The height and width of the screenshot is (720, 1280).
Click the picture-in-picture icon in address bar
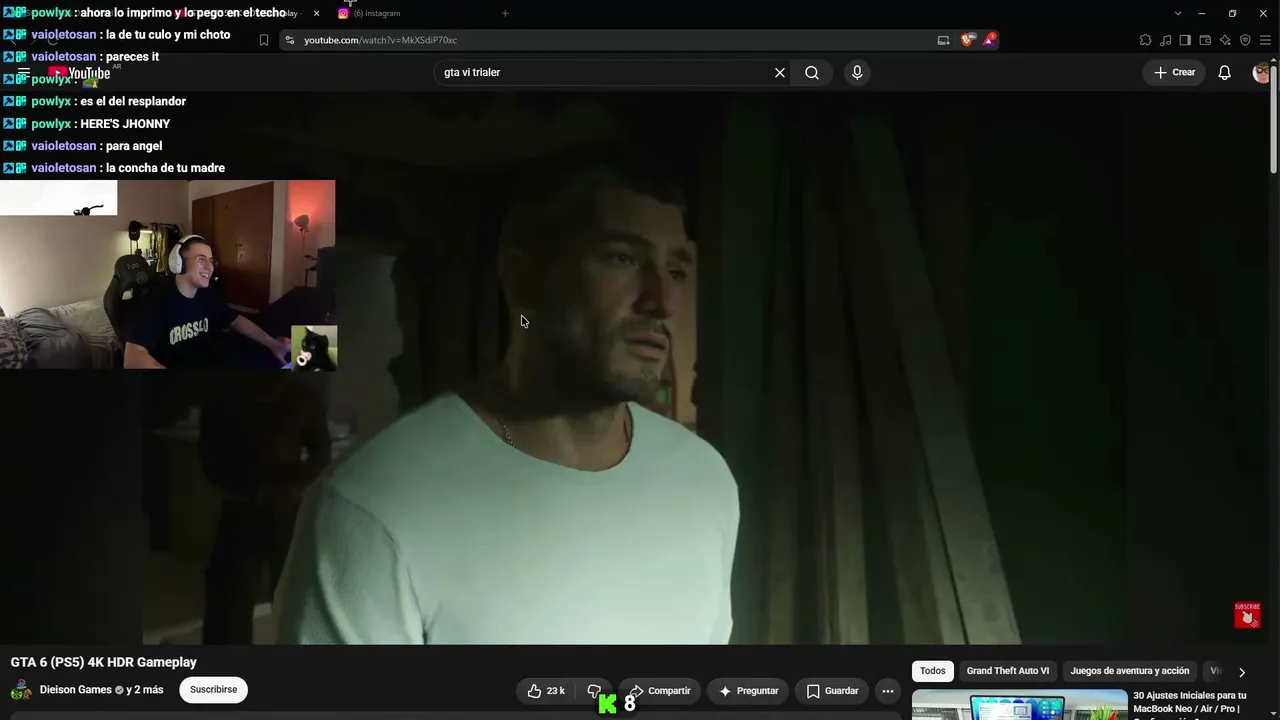click(943, 40)
